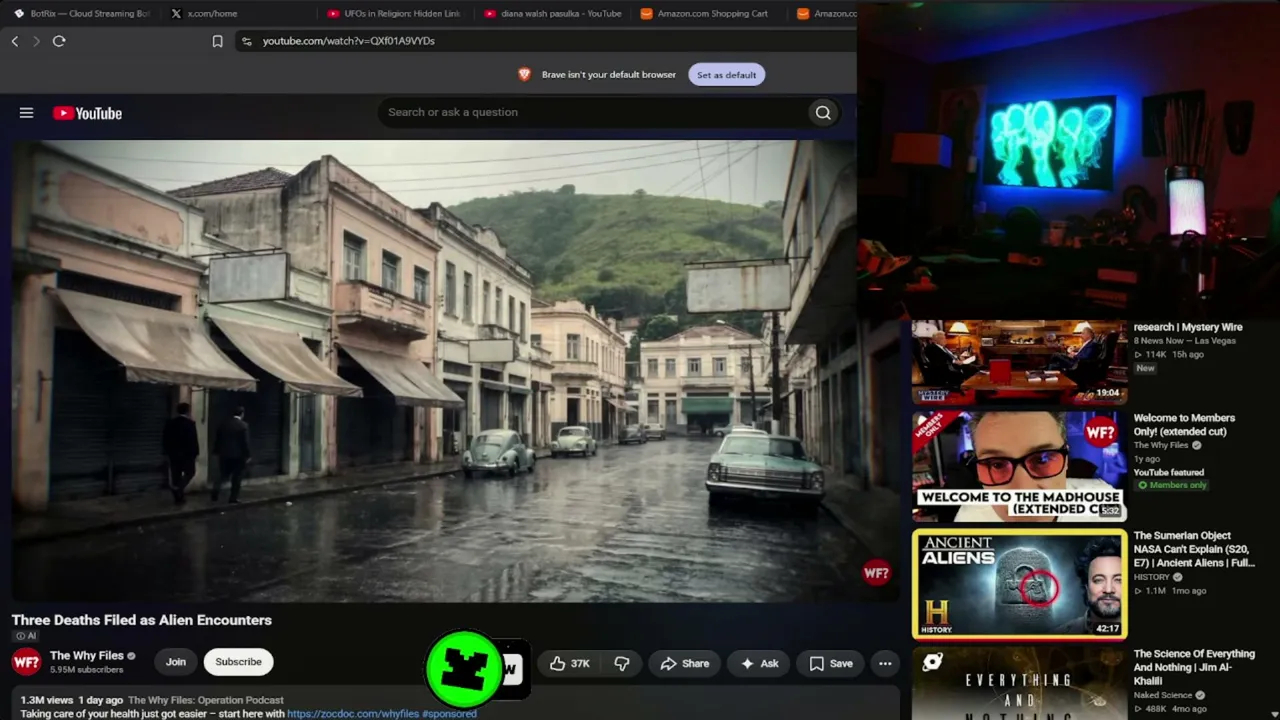The image size is (1280, 720).
Task: Click the Brave lion icon in the default-browser bar
Action: [x=524, y=75]
